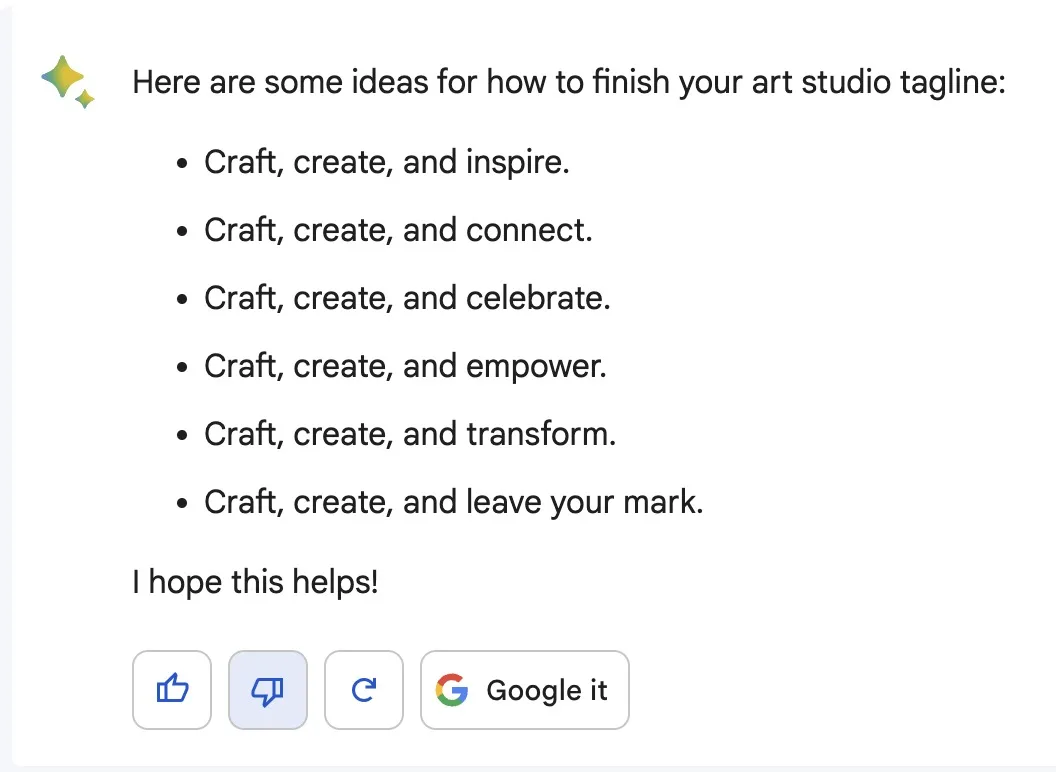This screenshot has height=772, width=1056.
Task: Click the bullet point before the 'celebrate' tagline
Action: click(x=182, y=300)
